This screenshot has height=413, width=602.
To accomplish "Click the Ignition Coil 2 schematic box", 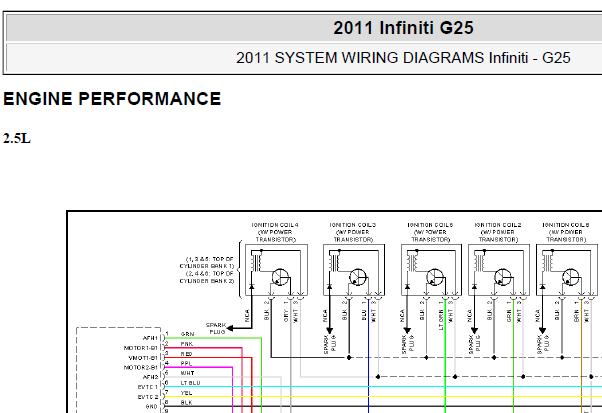I will pyautogui.click(x=499, y=270).
